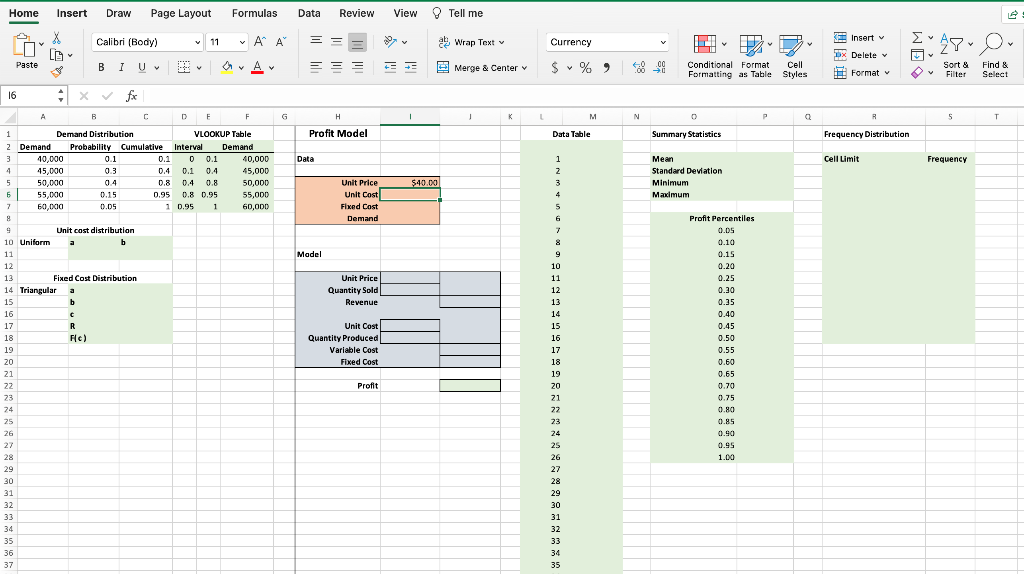The image size is (1024, 574).
Task: Decrease font size with smaller A
Action: (281, 42)
